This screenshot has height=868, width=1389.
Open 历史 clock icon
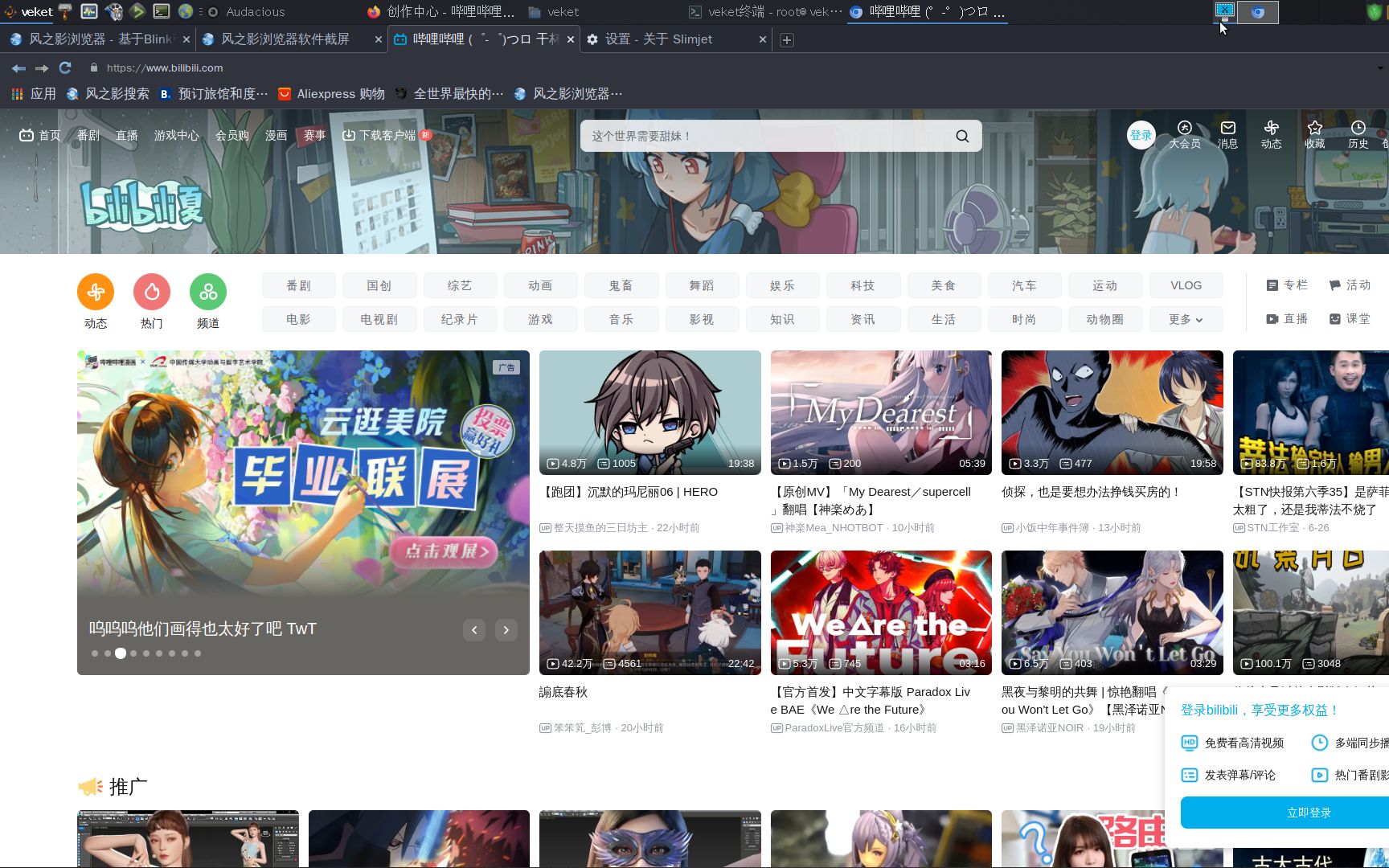[1358, 134]
